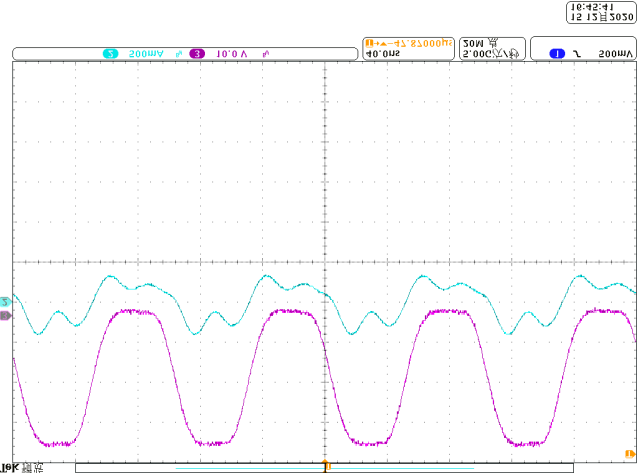This screenshot has height=473, width=638.
Task: Click the orange trigger position marker at the bottom
Action: click(325, 465)
